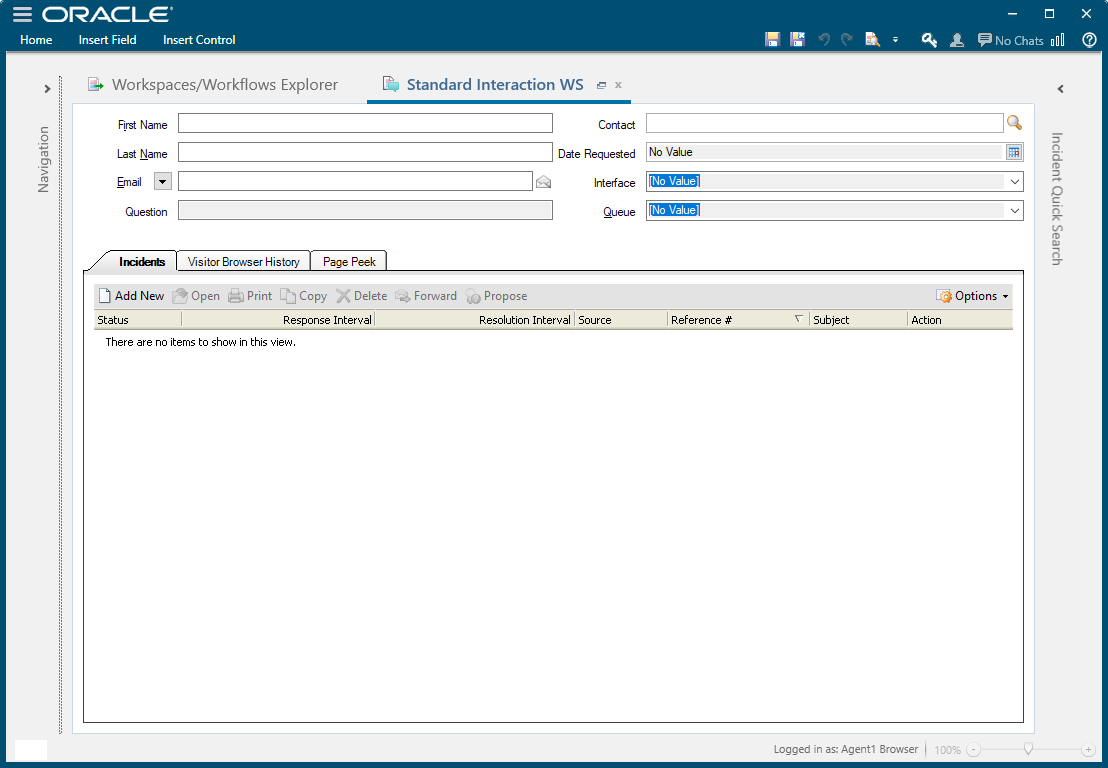Sort by the Subject column header
Image resolution: width=1108 pixels, height=768 pixels.
(859, 320)
